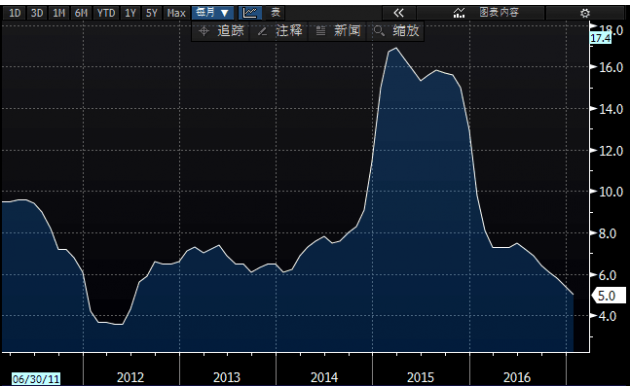This screenshot has height=392, width=630.
Task: Switch chart to the 1M range
Action: [x=59, y=13]
